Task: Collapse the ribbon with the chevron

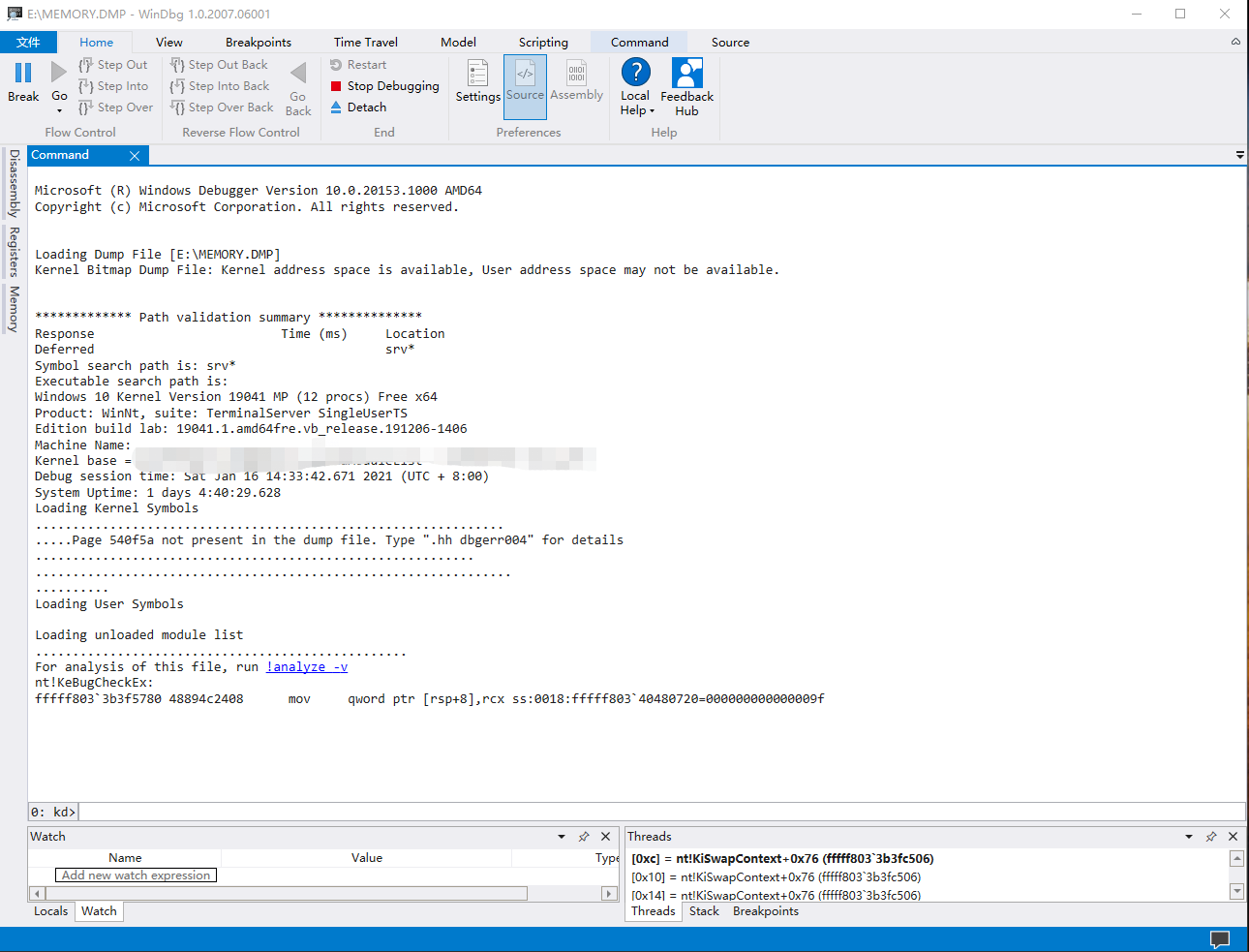Action: [1235, 42]
